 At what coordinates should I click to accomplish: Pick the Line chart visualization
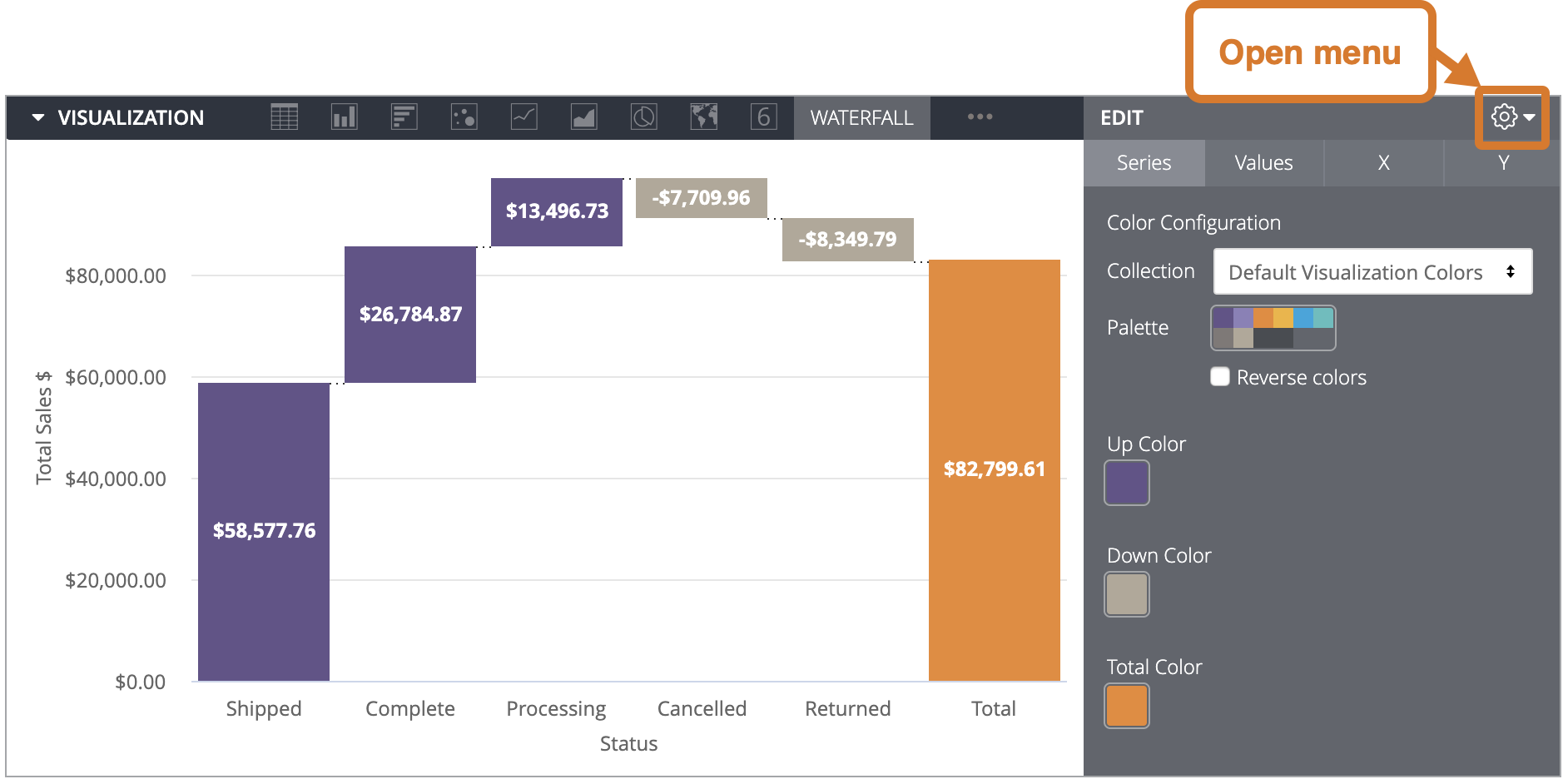(523, 117)
